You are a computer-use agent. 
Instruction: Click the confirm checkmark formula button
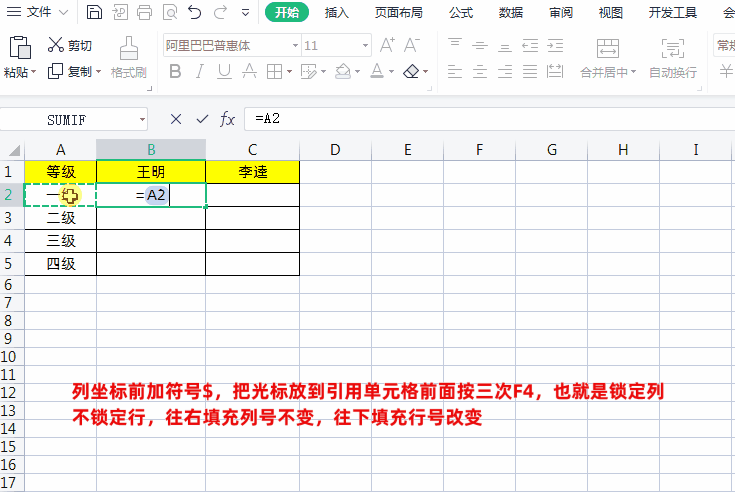point(202,119)
